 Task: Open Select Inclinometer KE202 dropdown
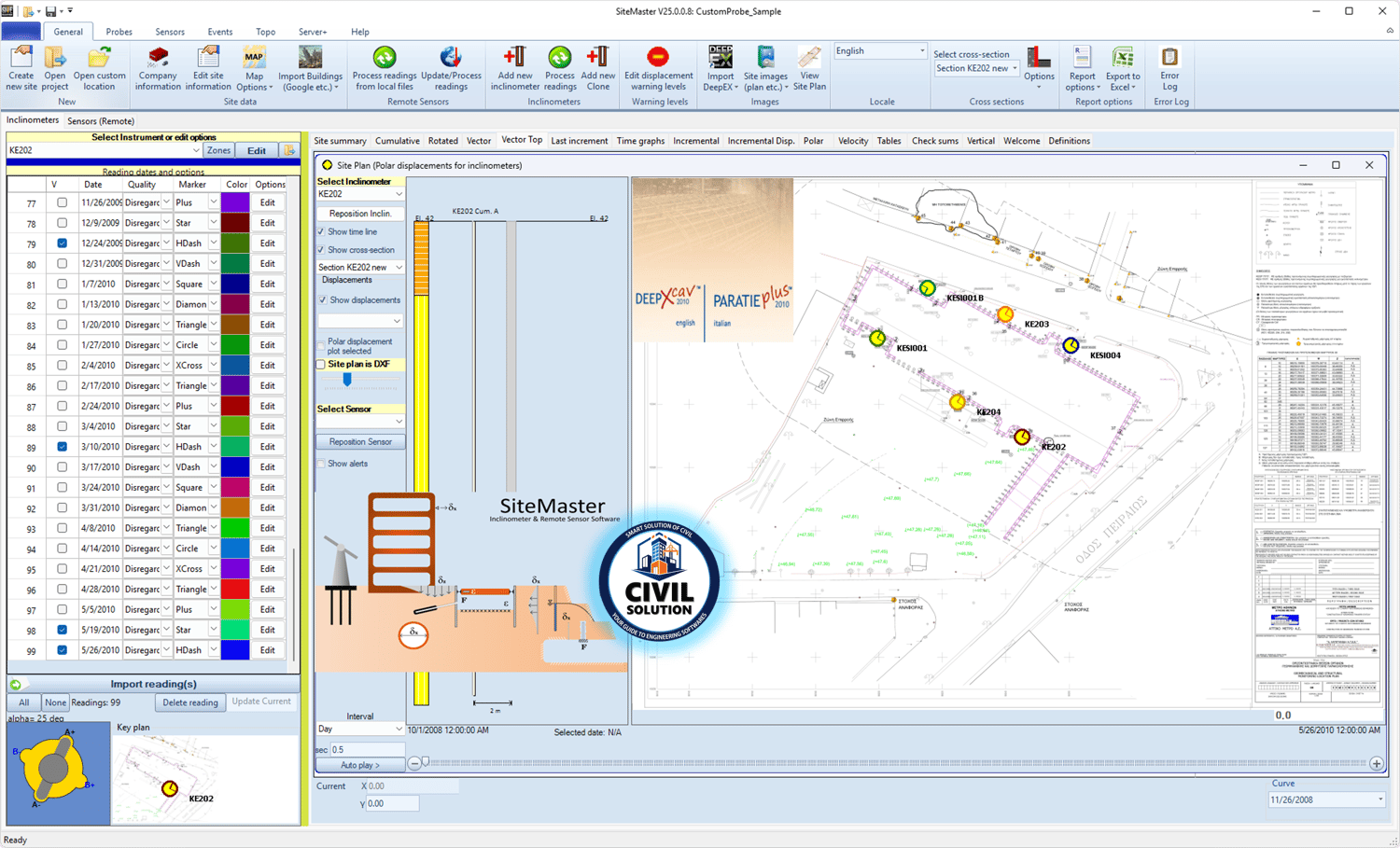point(399,194)
